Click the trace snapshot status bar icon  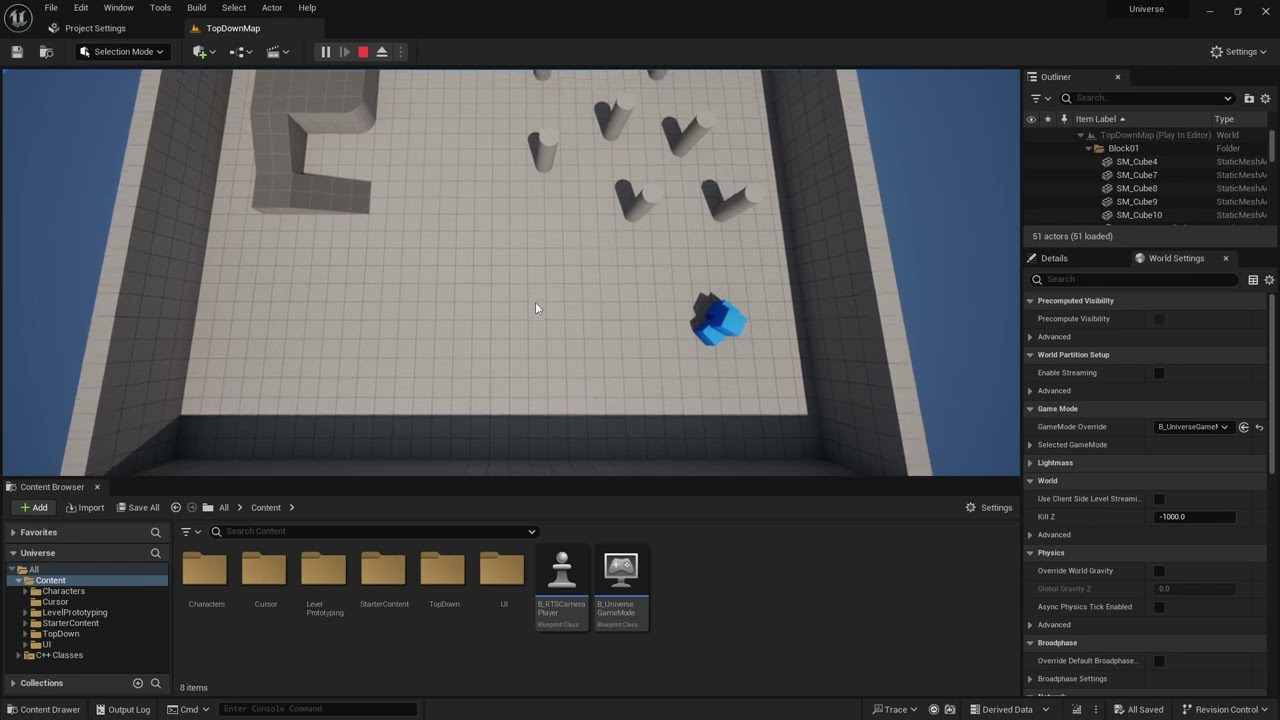934,710
